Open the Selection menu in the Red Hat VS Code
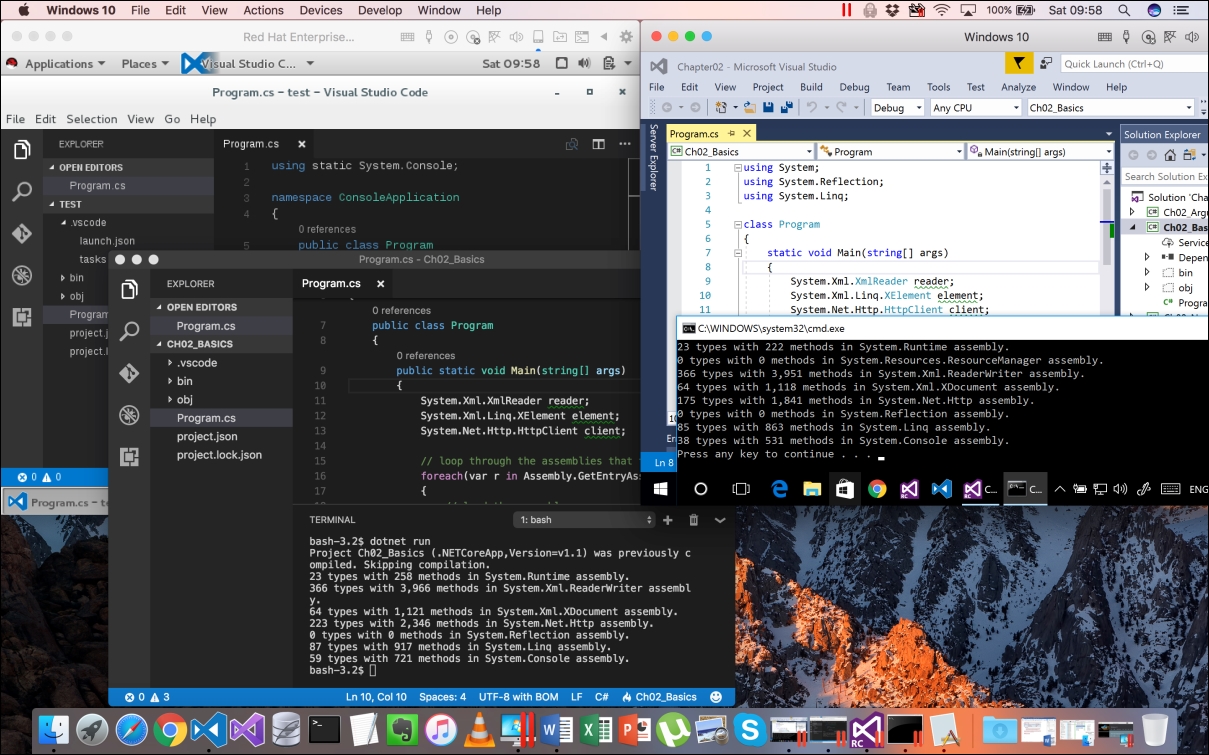 (92, 118)
